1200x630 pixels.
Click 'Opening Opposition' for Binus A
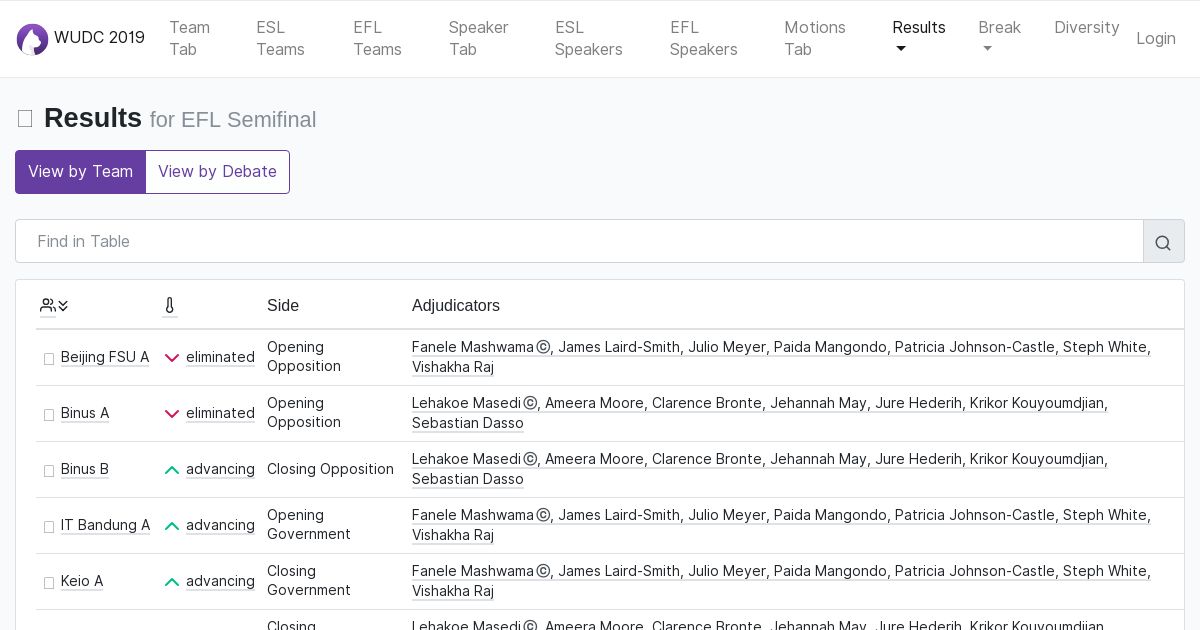click(x=304, y=413)
